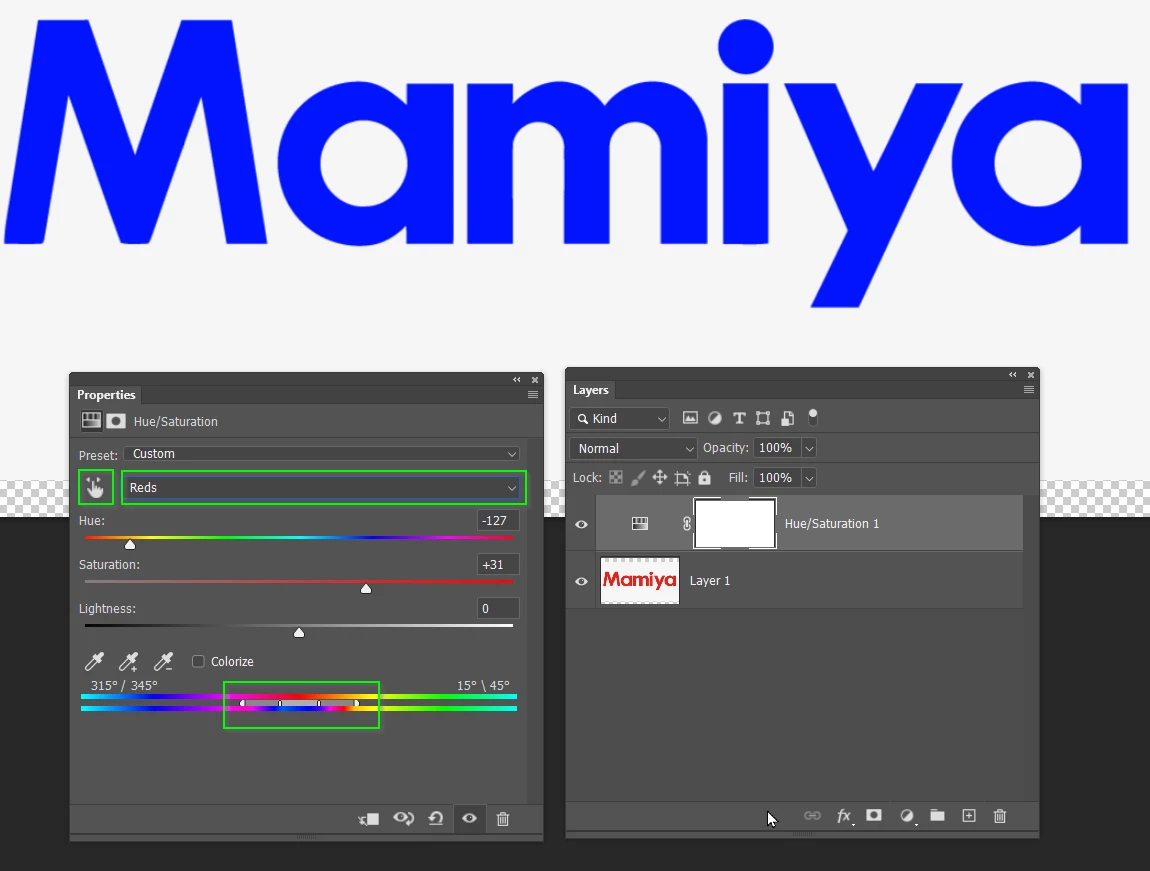Collapse the Layers panel to icons
Image resolution: width=1150 pixels, height=871 pixels.
(x=1012, y=374)
